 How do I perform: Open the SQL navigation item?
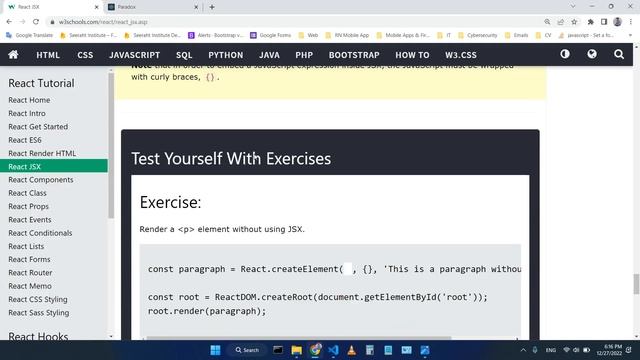184,55
